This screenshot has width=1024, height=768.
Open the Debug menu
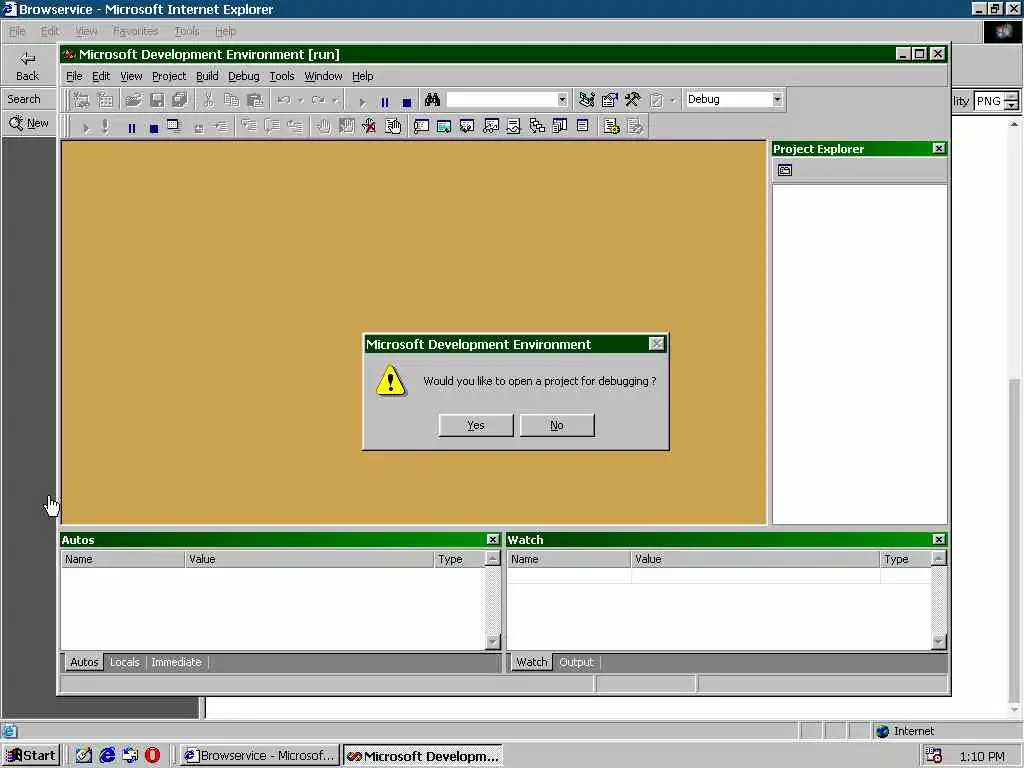244,76
